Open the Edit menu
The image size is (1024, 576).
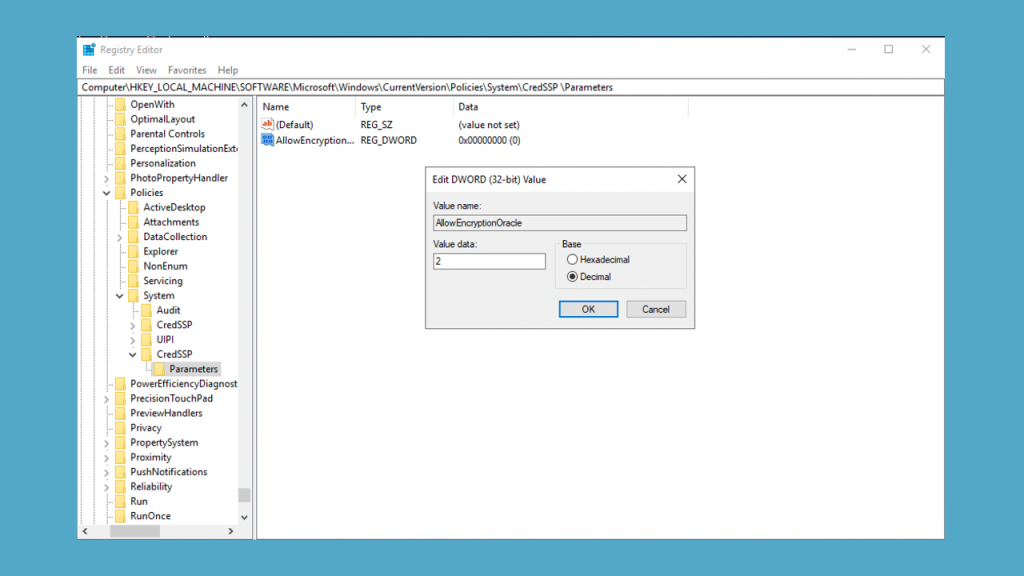[117, 70]
